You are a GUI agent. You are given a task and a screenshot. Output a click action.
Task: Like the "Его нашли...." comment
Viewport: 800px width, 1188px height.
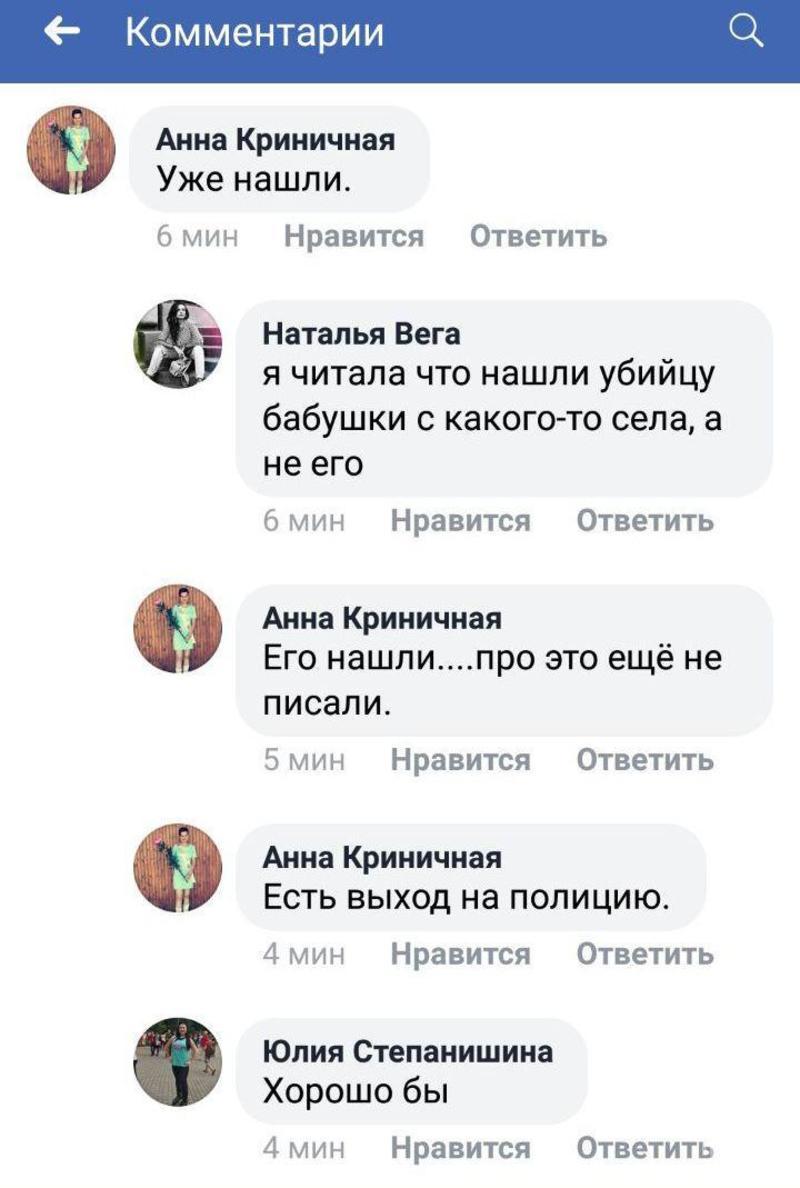click(460, 761)
